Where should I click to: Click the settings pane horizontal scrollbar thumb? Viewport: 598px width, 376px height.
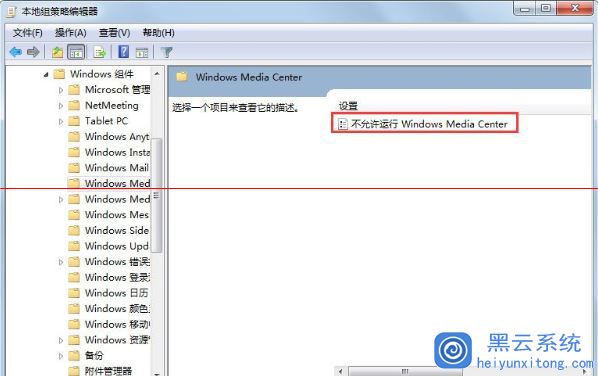pos(405,371)
